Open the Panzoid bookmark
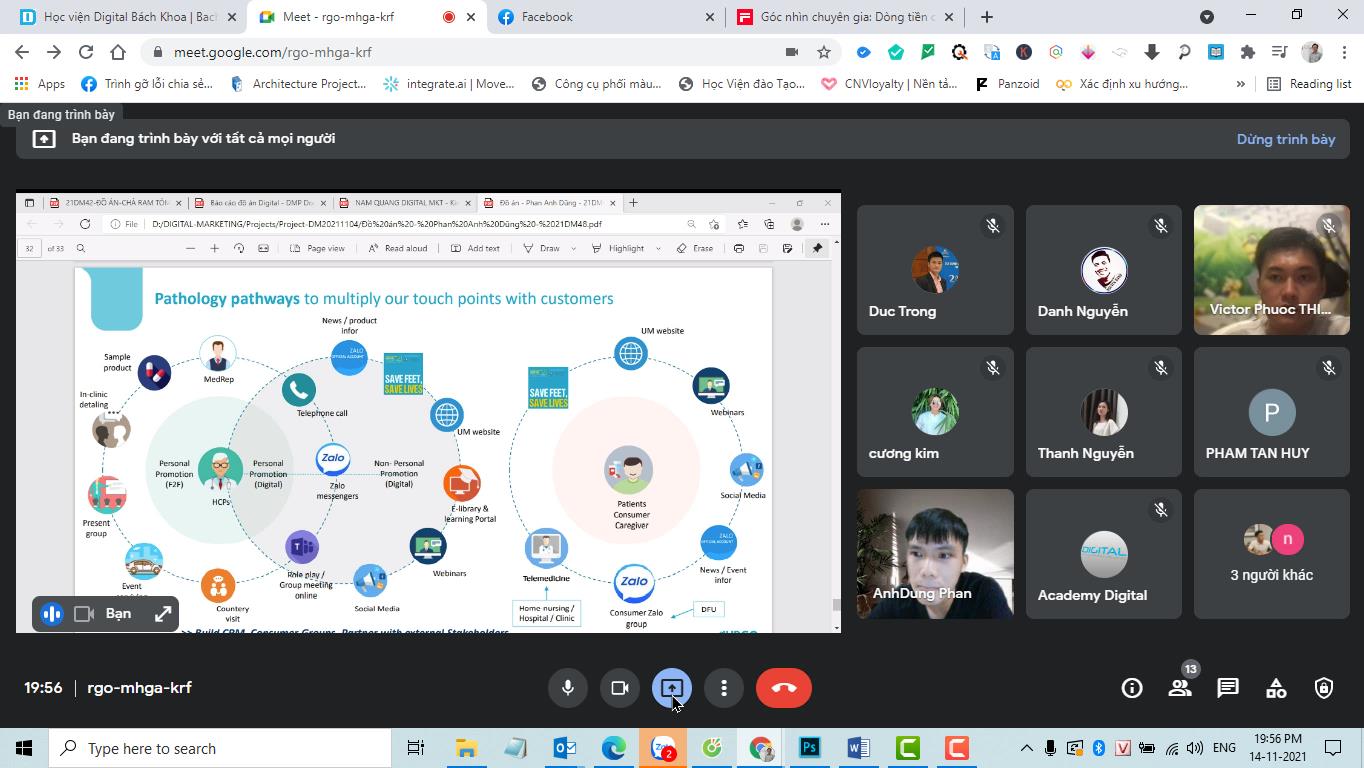1364x768 pixels. tap(1008, 84)
